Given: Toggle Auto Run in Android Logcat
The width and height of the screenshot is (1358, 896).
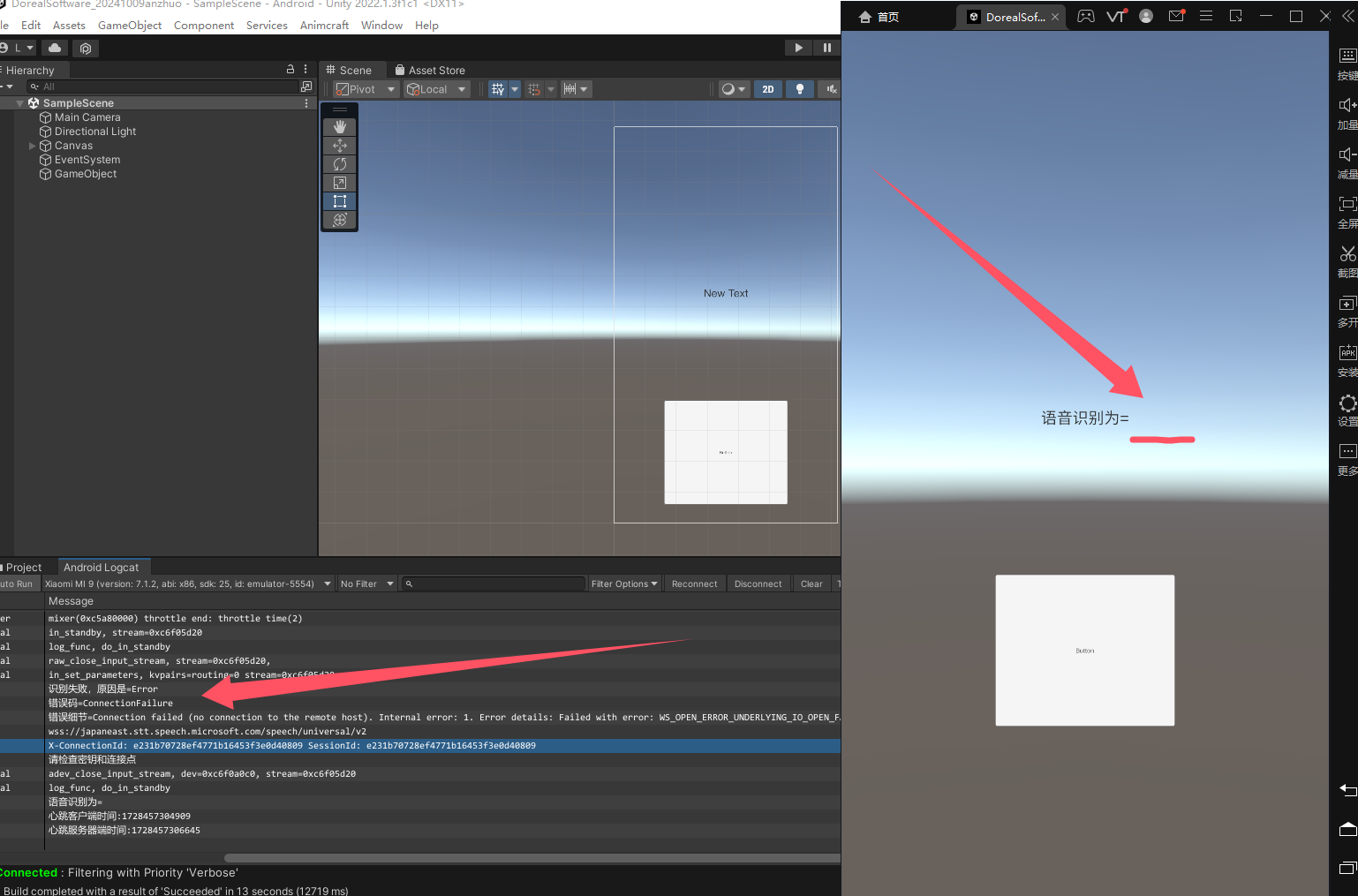Looking at the screenshot, I should click(x=18, y=584).
